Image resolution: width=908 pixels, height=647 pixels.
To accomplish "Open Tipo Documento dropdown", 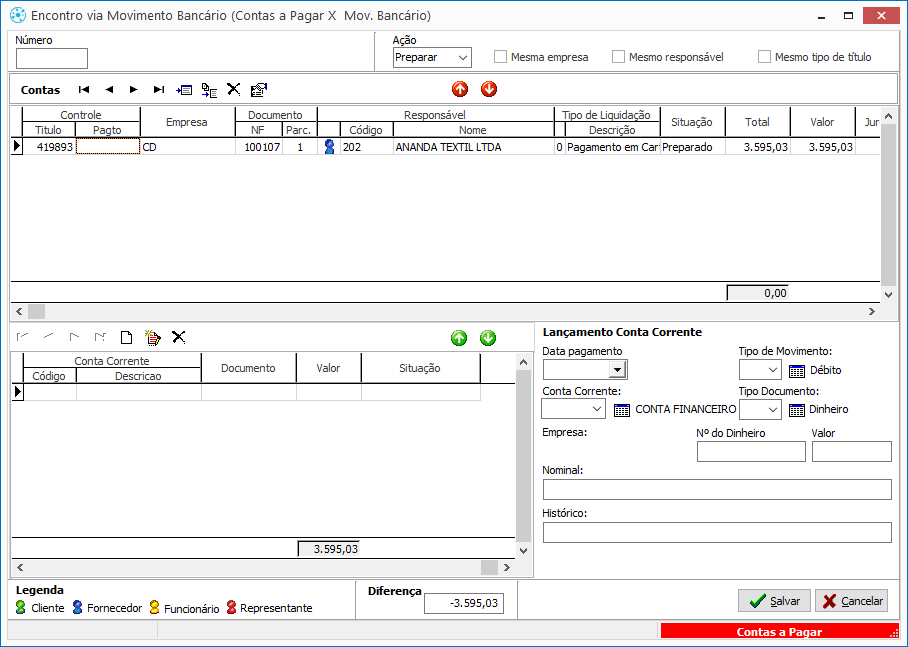I will (760, 409).
